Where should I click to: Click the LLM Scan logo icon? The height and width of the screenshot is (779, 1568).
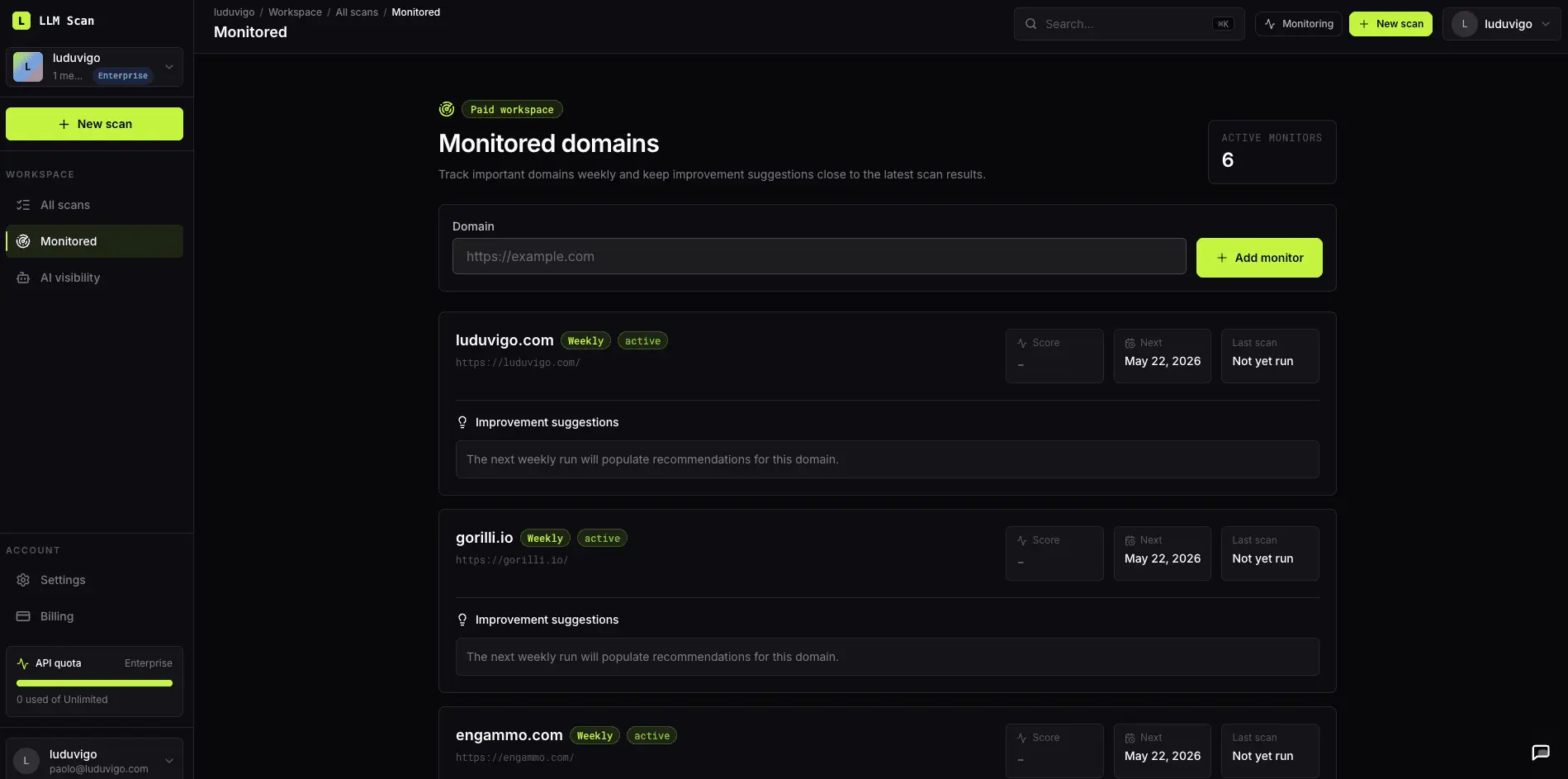click(21, 21)
